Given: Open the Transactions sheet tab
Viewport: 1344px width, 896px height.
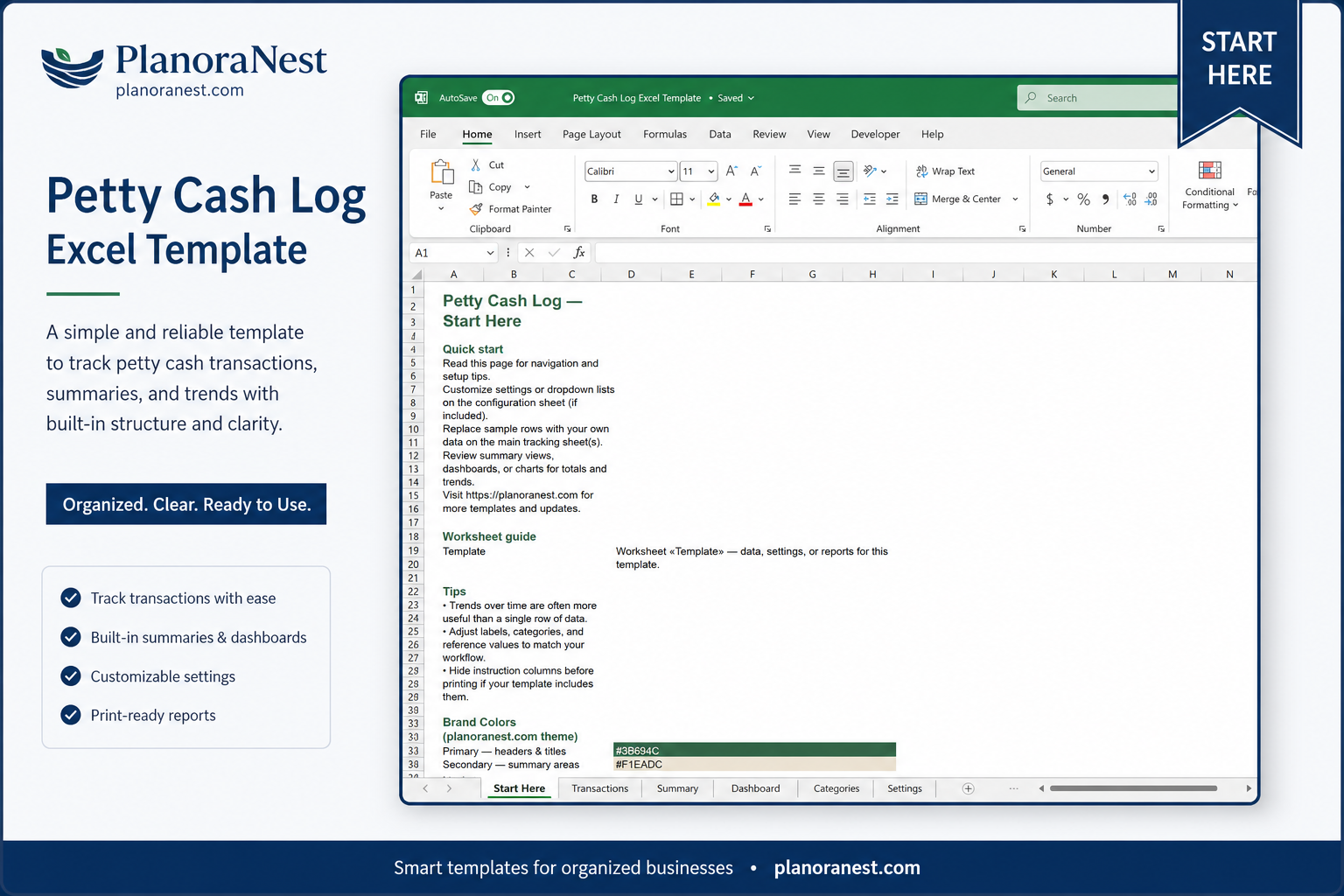Looking at the screenshot, I should 600,788.
